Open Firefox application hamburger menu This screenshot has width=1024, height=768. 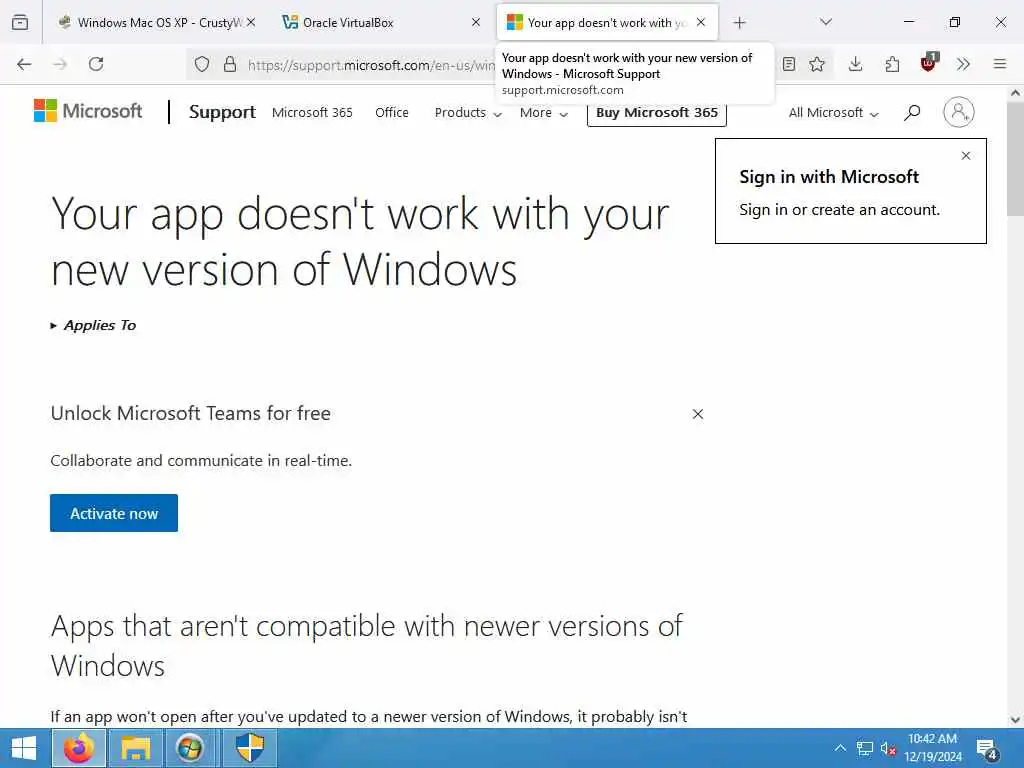(1000, 64)
